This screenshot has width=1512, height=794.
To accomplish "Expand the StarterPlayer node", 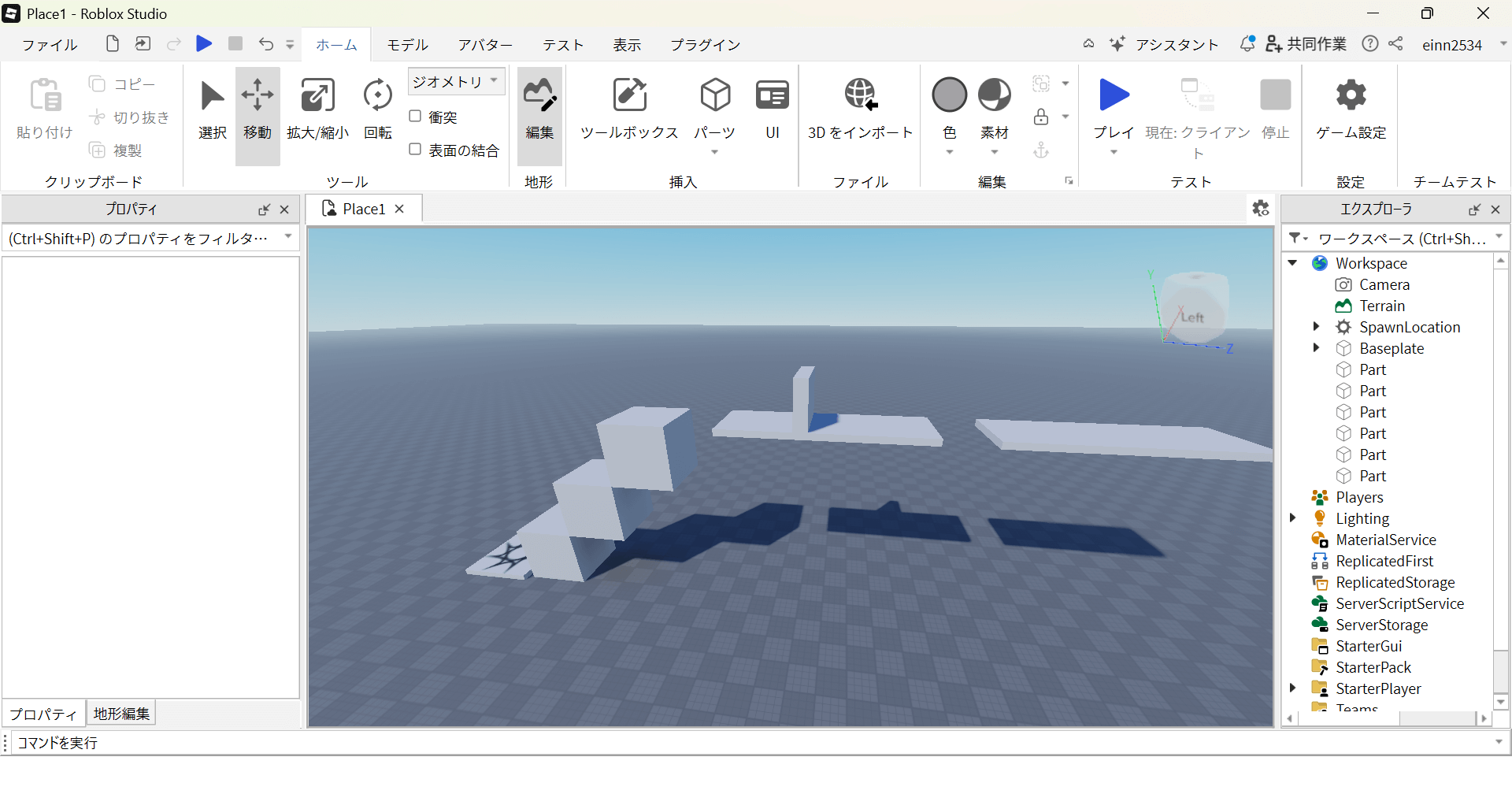I will point(1293,688).
